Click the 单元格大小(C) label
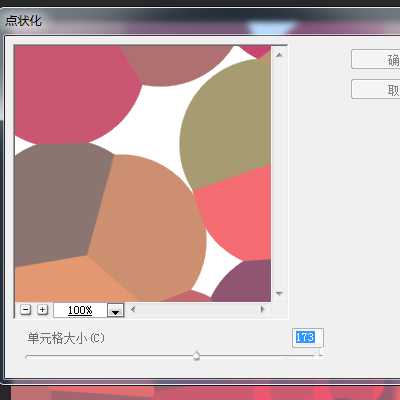This screenshot has height=400, width=400. pos(66,338)
